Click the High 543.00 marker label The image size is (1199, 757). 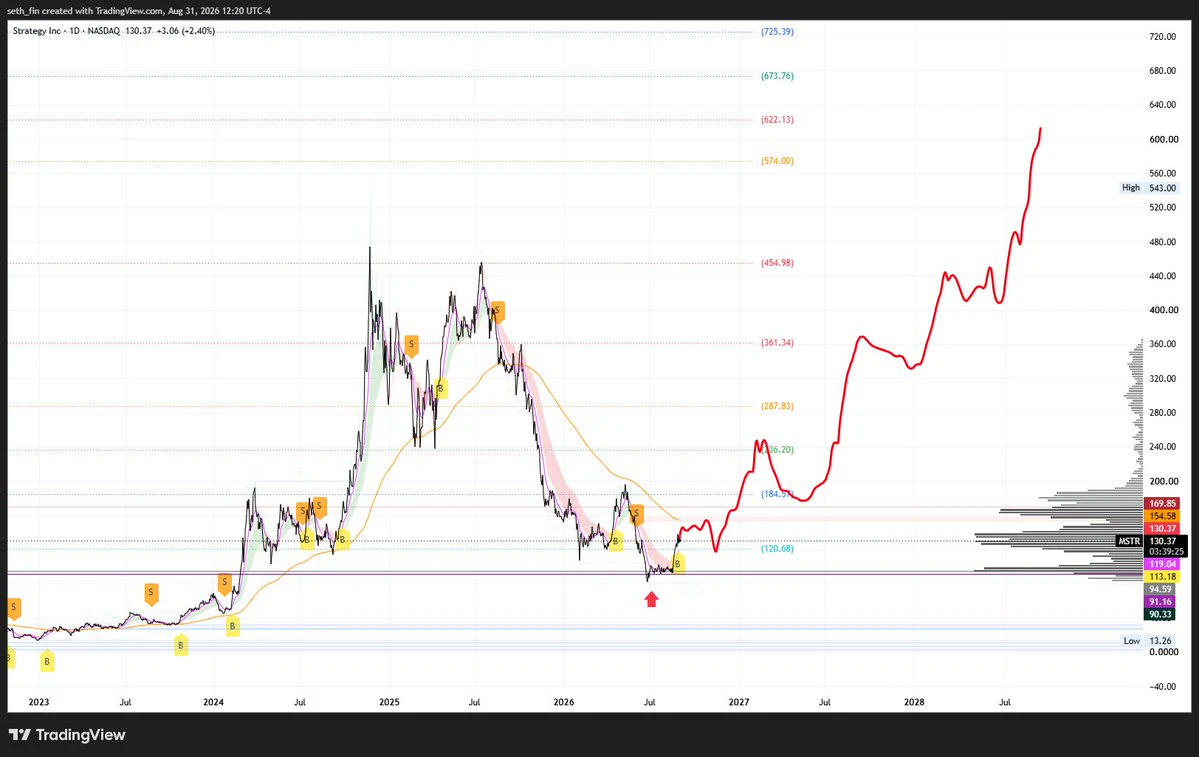1149,188
